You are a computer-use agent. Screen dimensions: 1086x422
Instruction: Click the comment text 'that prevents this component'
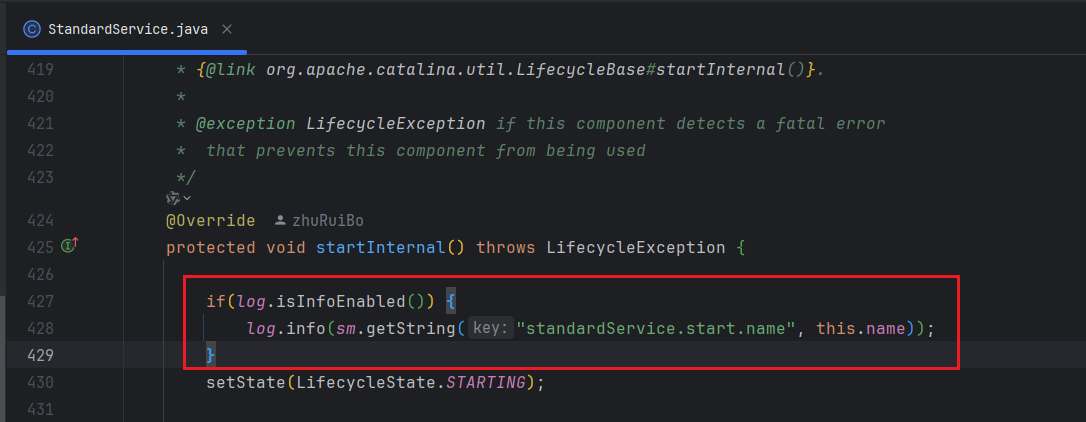(x=346, y=151)
